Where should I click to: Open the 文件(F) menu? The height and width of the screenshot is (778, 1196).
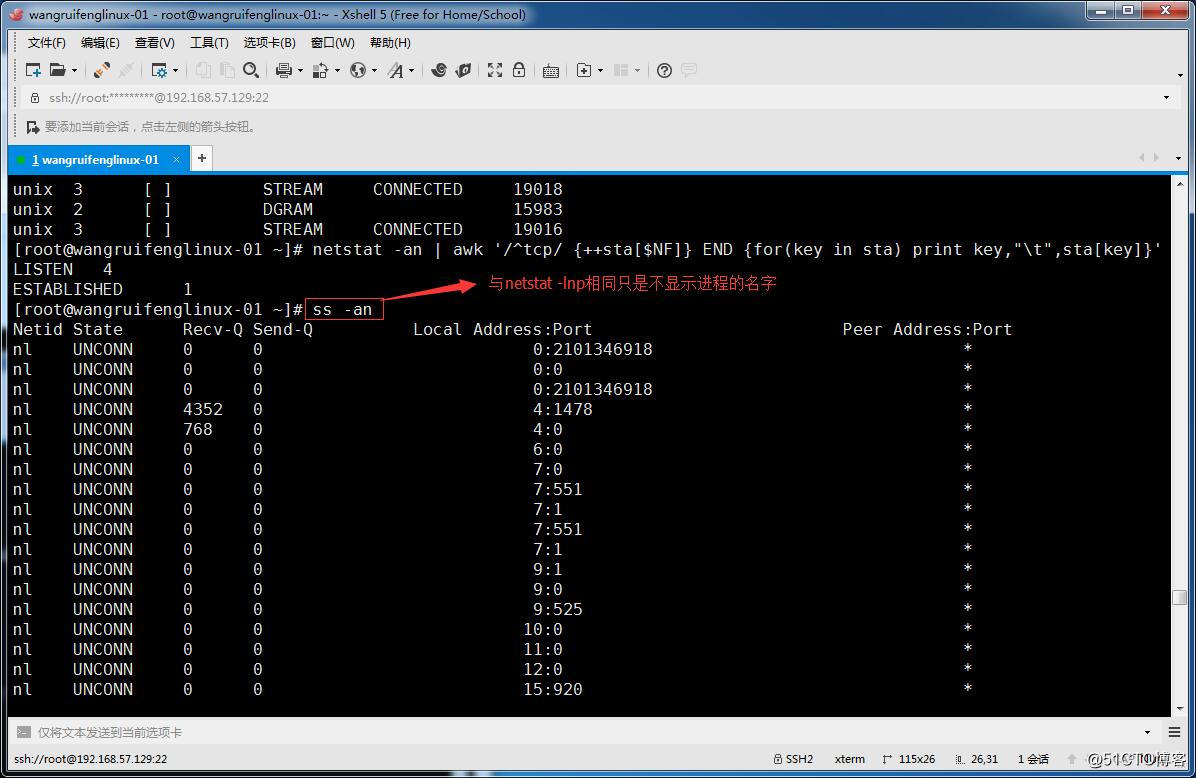coord(47,43)
